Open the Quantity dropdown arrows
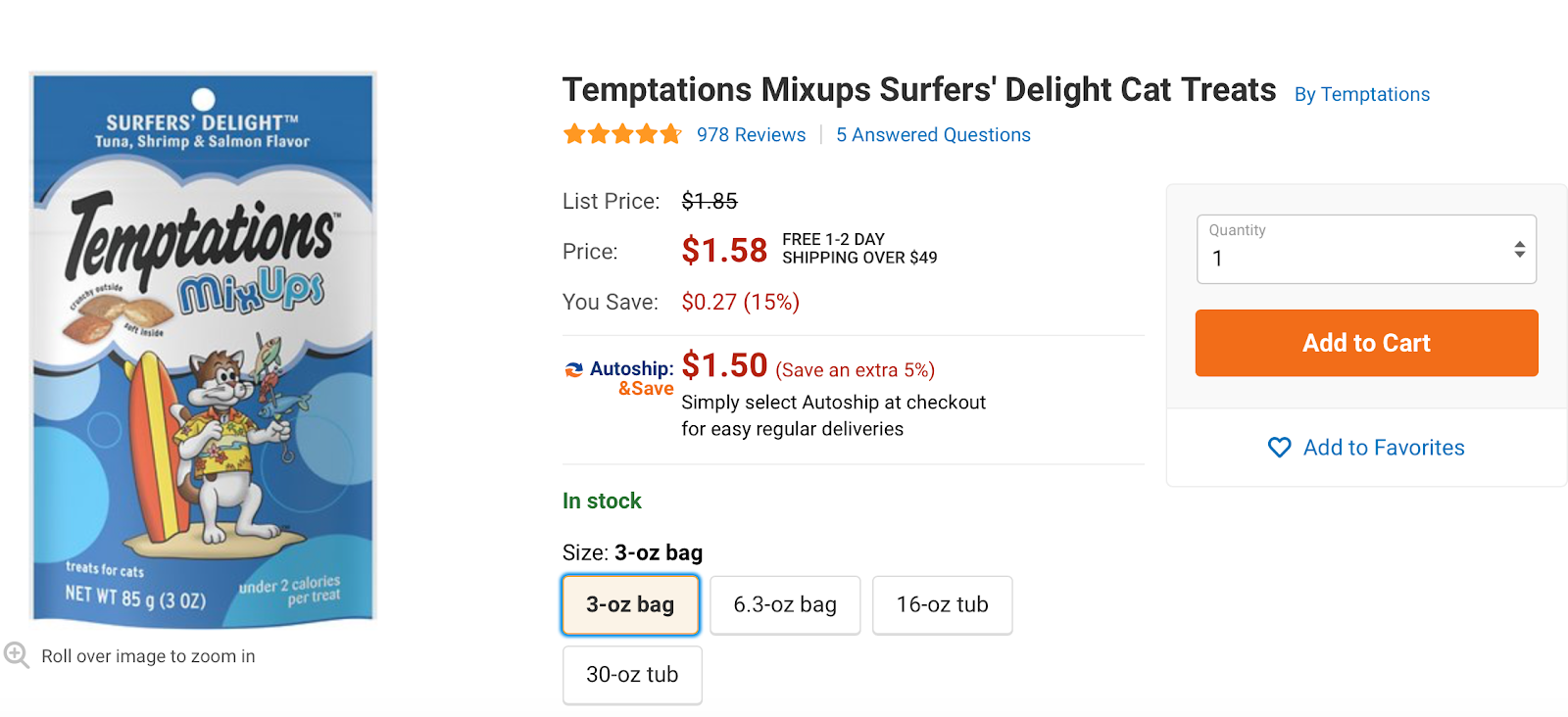1568x717 pixels. [x=1519, y=249]
